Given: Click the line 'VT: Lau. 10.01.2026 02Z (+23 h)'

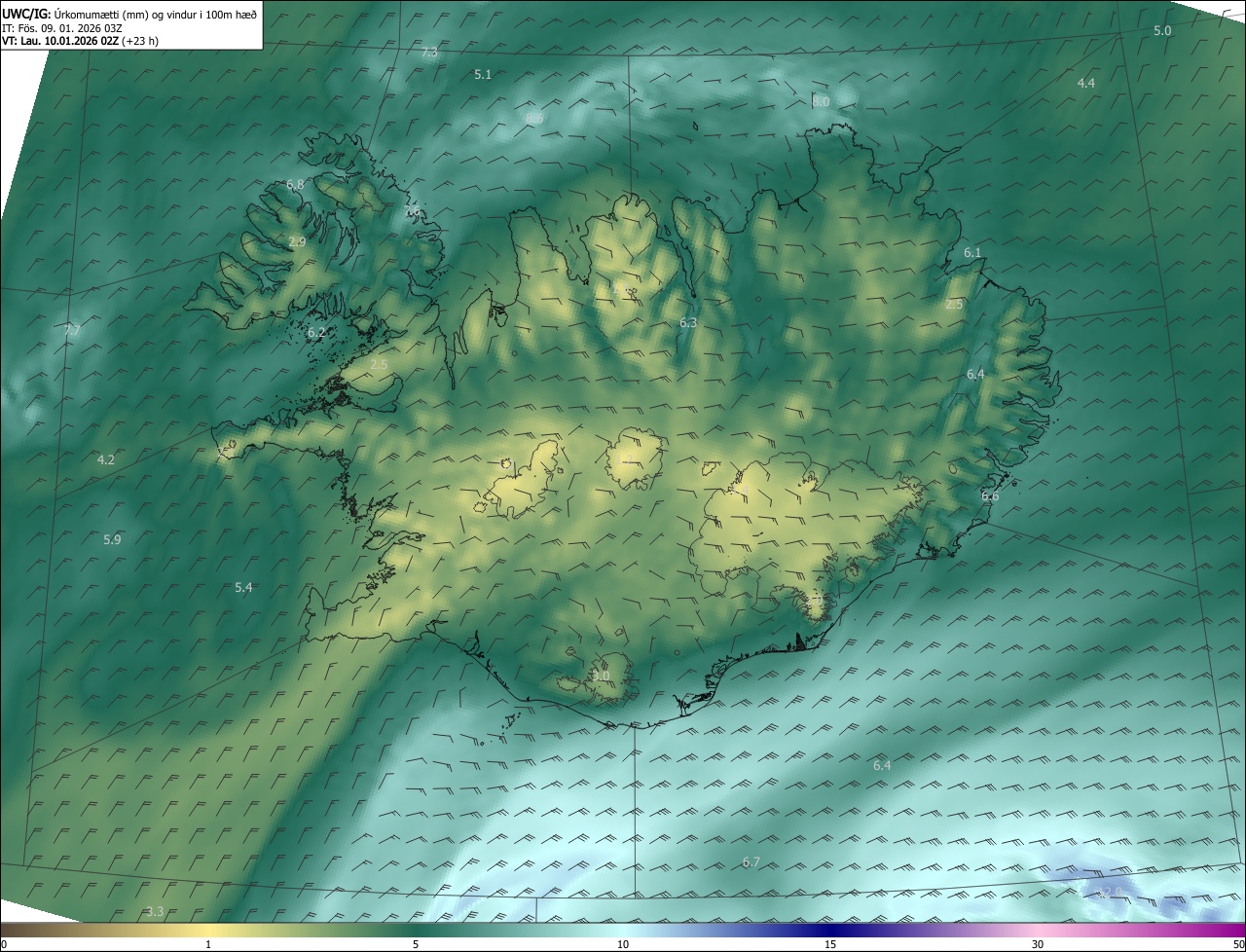Looking at the screenshot, I should click(x=82, y=41).
